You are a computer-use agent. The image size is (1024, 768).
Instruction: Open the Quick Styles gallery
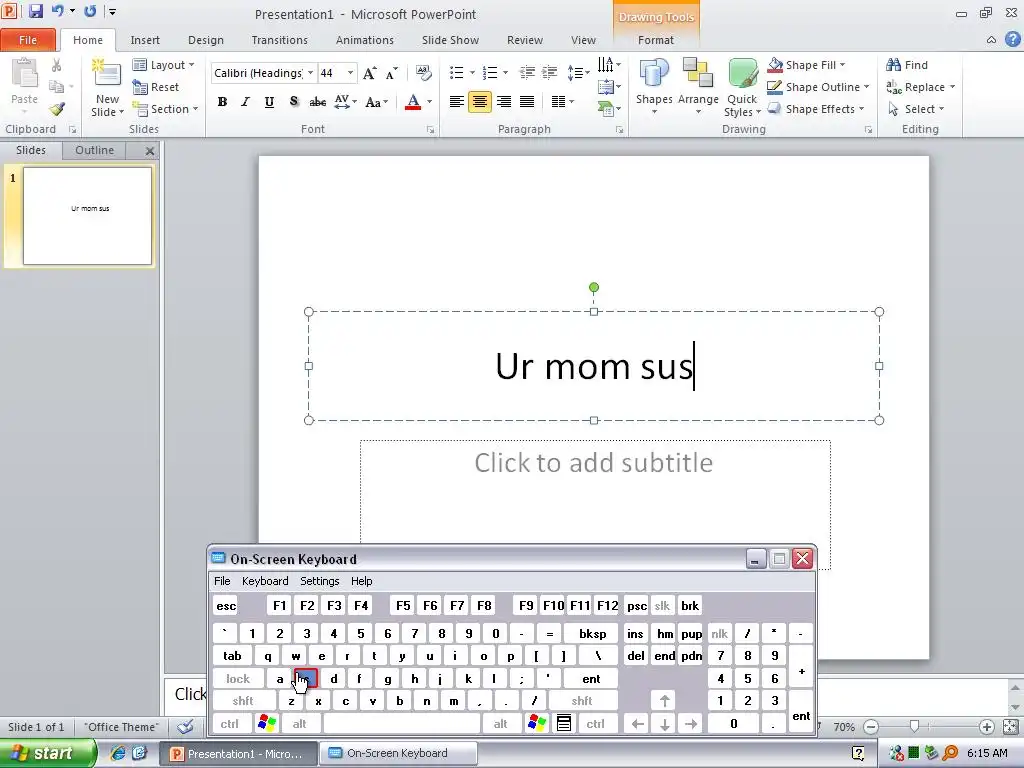(742, 87)
